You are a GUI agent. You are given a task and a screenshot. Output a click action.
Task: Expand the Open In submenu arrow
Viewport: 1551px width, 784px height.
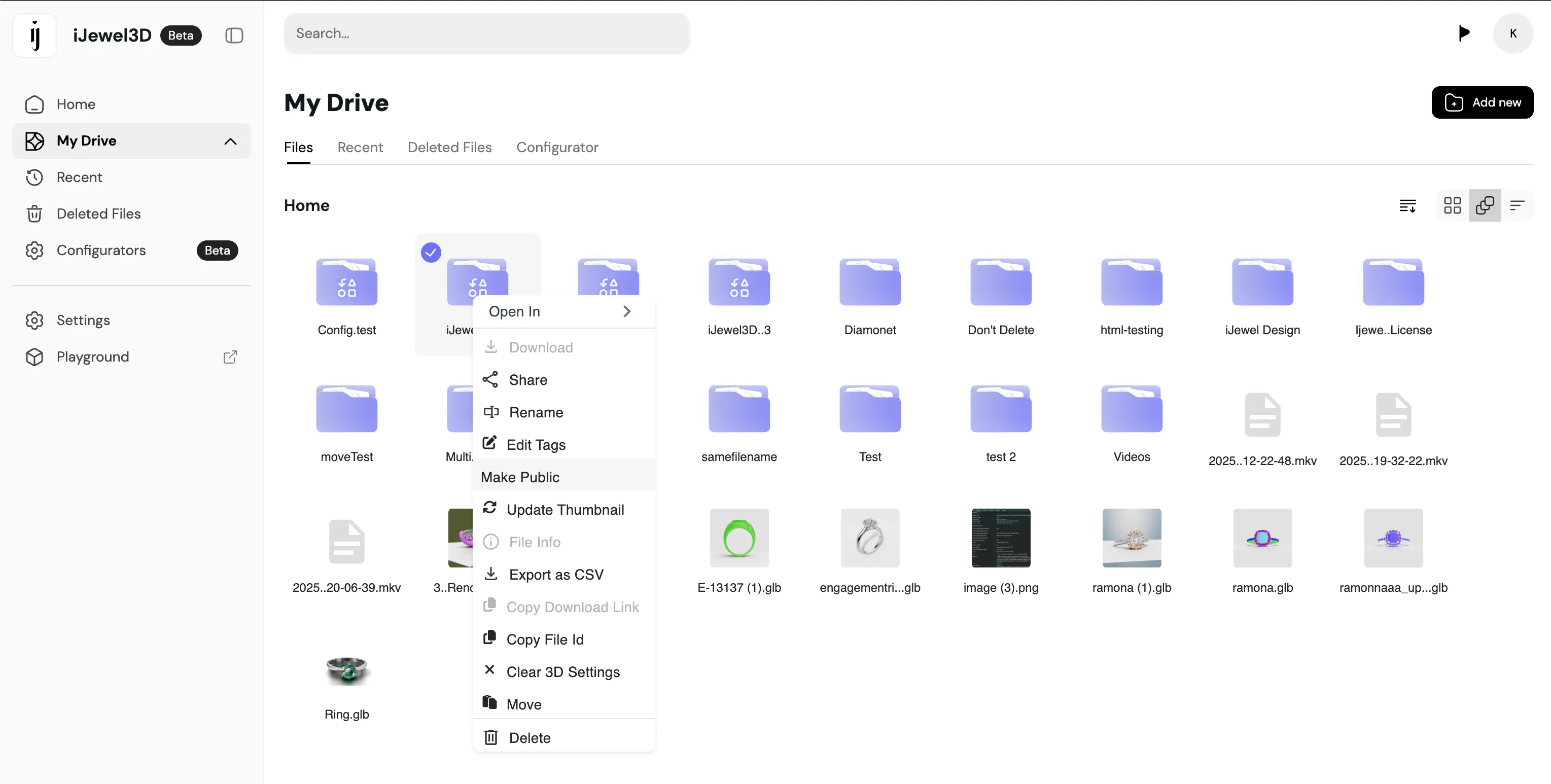click(626, 311)
